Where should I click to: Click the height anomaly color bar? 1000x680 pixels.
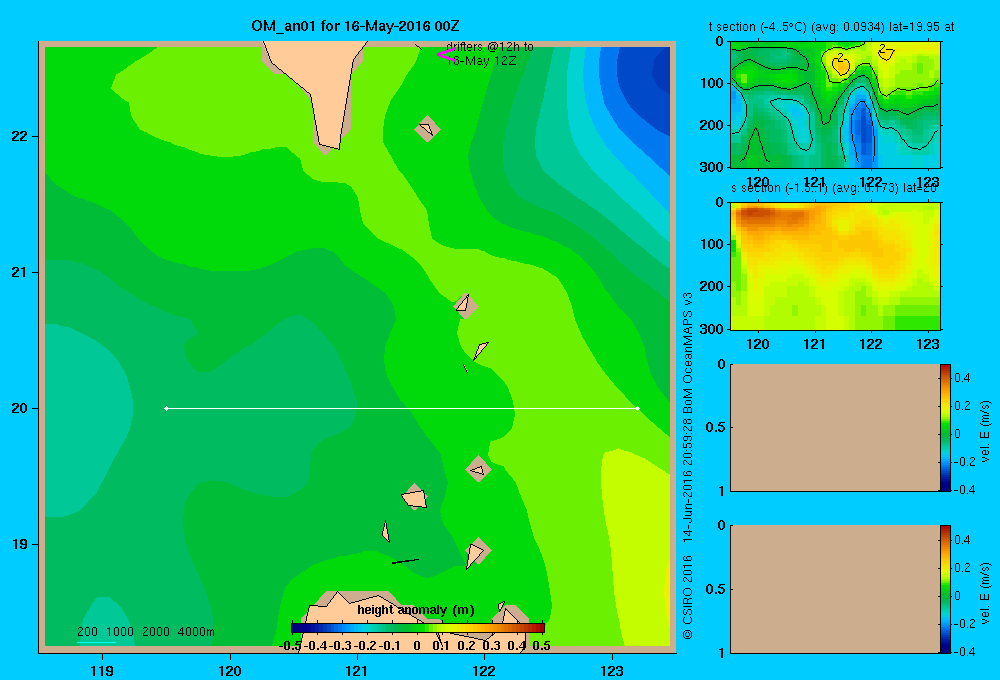tap(418, 628)
